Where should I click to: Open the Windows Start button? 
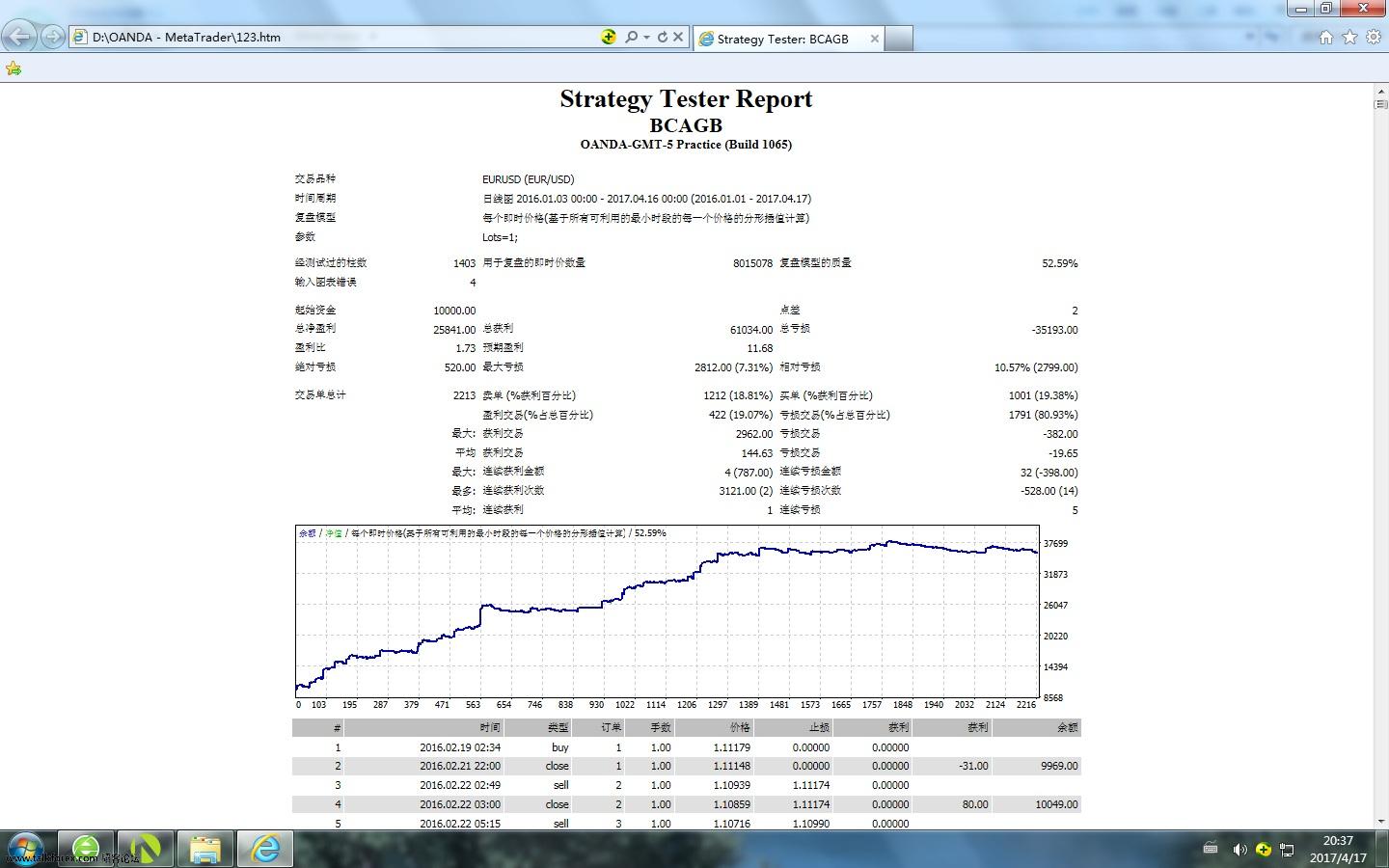(x=24, y=849)
